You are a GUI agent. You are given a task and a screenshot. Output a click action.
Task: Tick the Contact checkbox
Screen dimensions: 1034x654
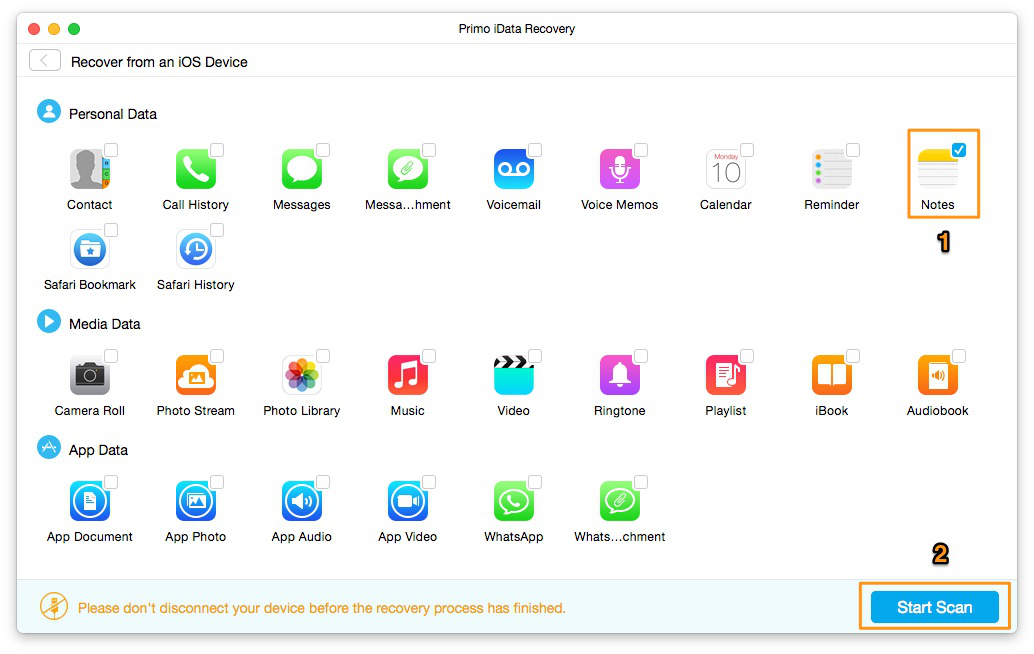(111, 150)
